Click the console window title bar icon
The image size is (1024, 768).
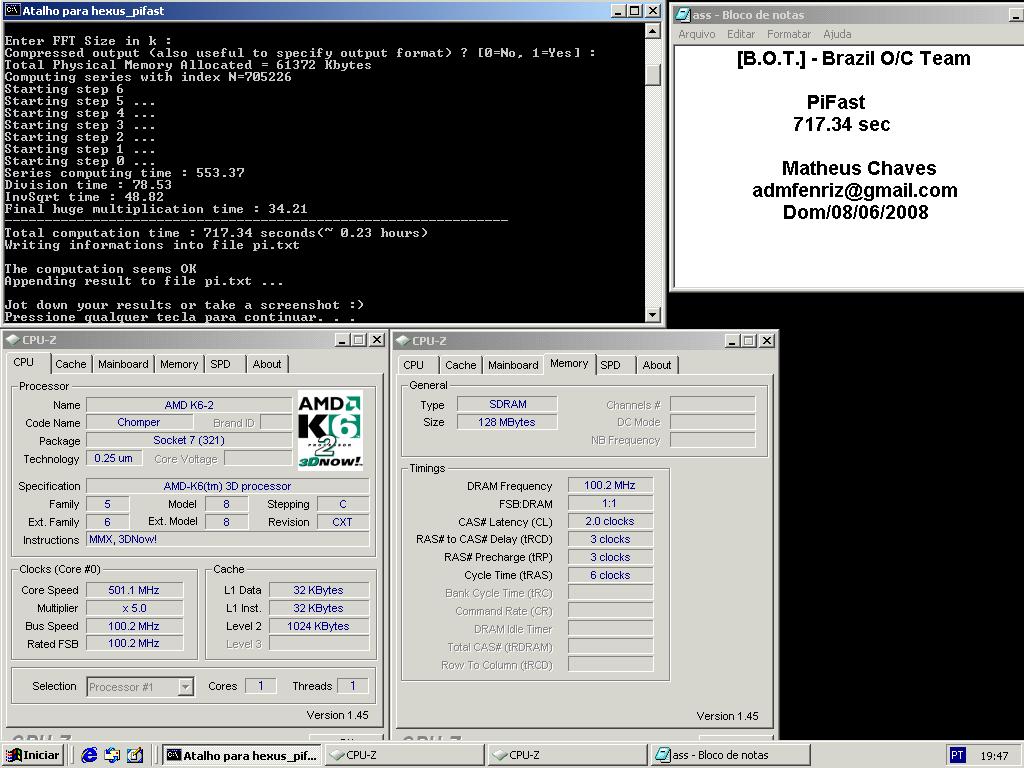pyautogui.click(x=12, y=10)
